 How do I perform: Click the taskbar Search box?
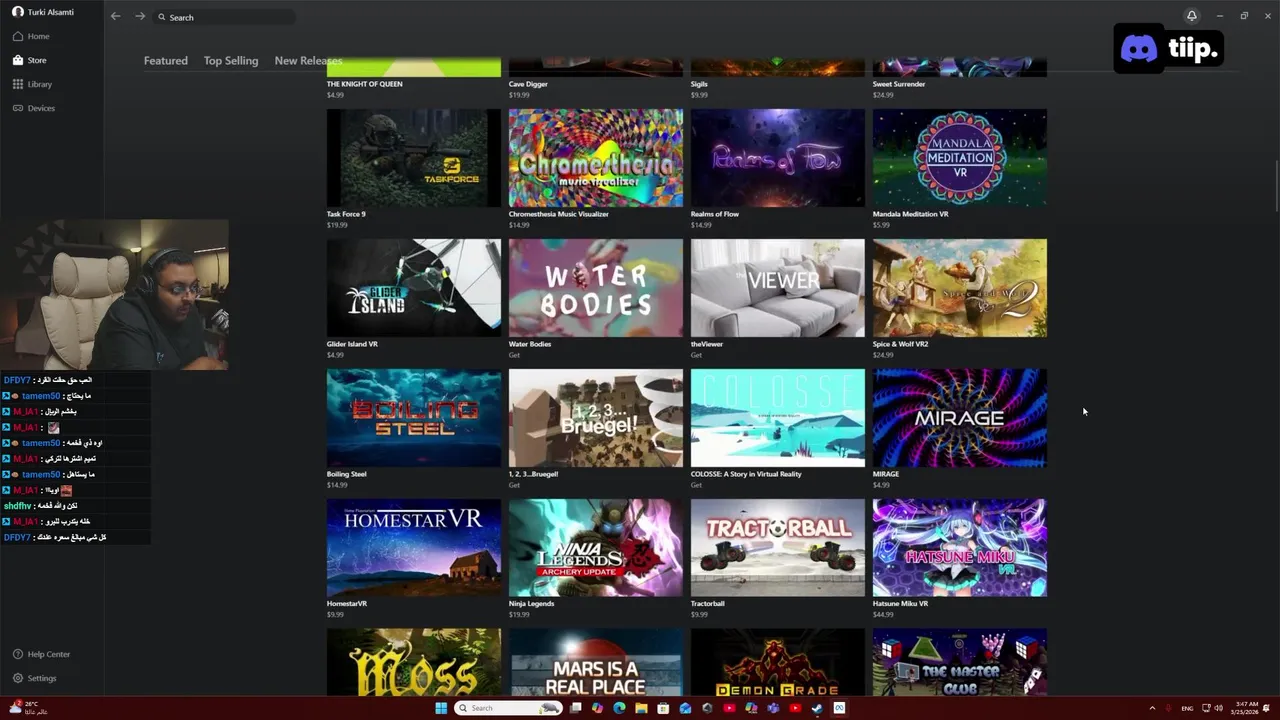508,708
